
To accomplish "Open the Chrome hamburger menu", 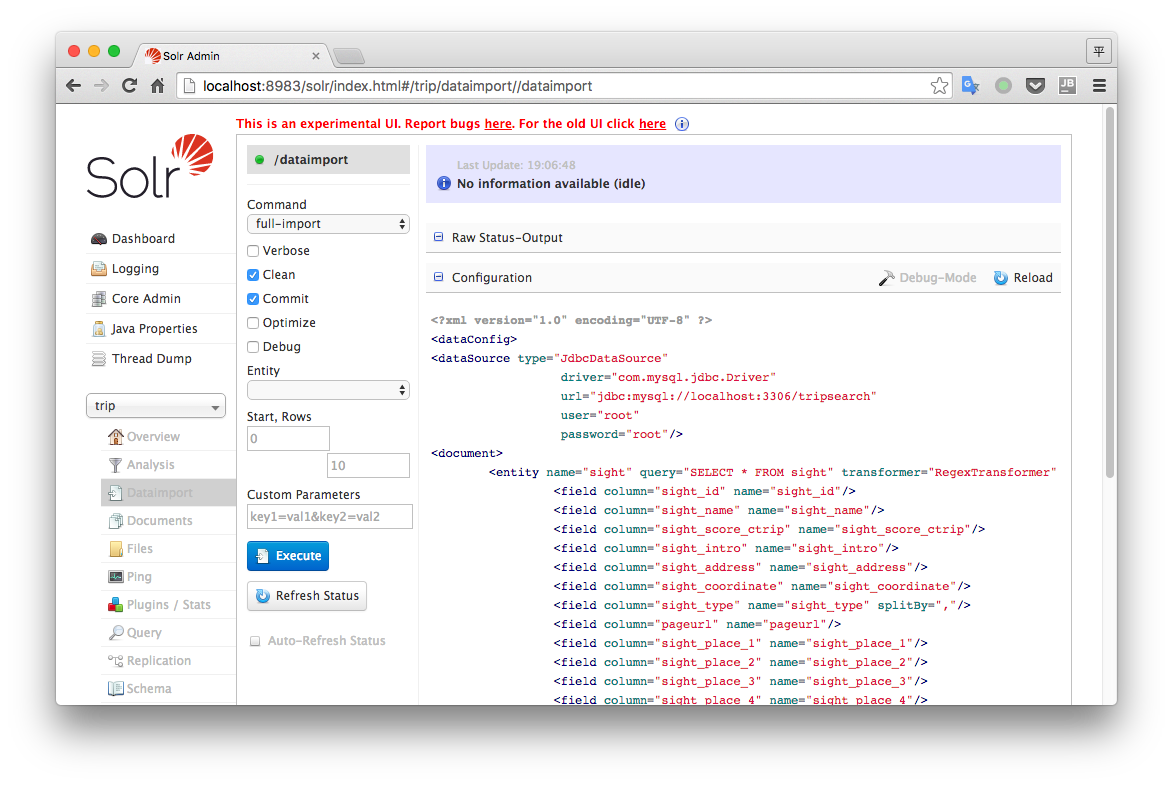I will tap(1099, 86).
